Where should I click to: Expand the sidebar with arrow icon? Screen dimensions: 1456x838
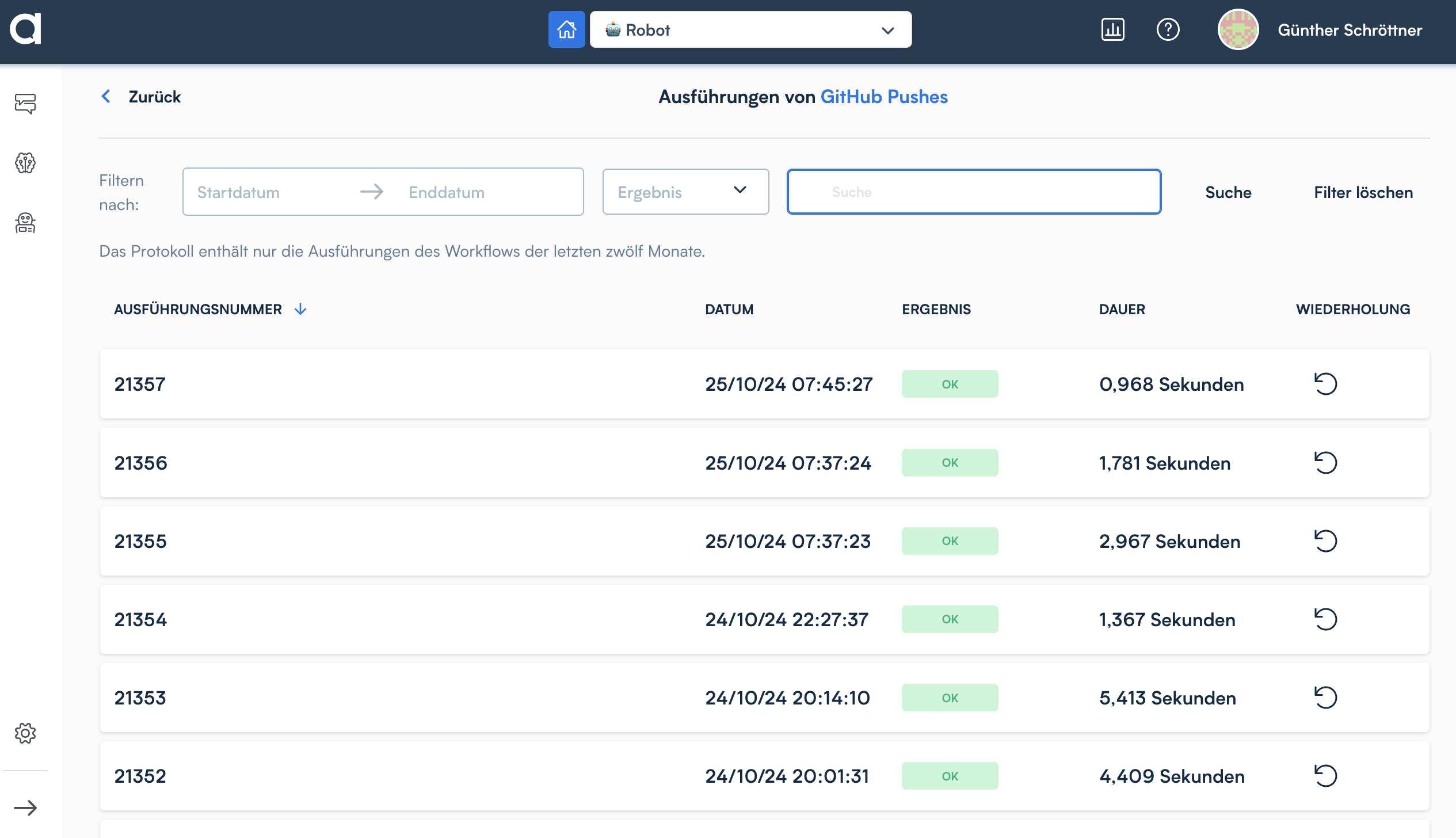pyautogui.click(x=25, y=807)
